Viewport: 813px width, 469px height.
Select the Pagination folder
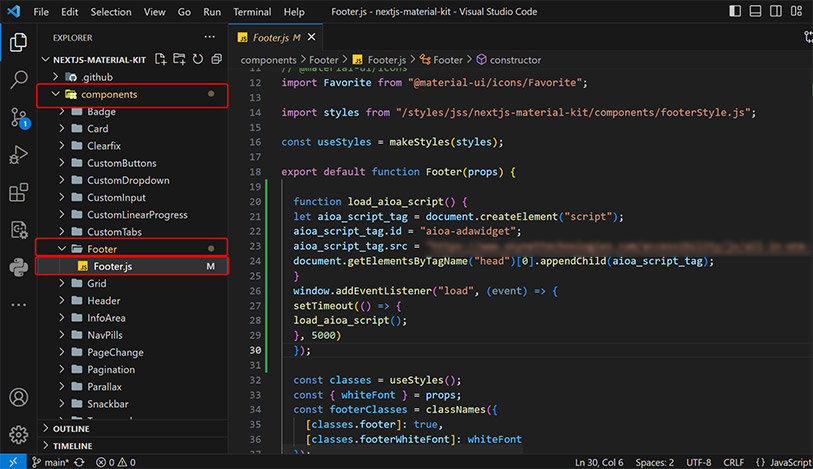(x=134, y=369)
